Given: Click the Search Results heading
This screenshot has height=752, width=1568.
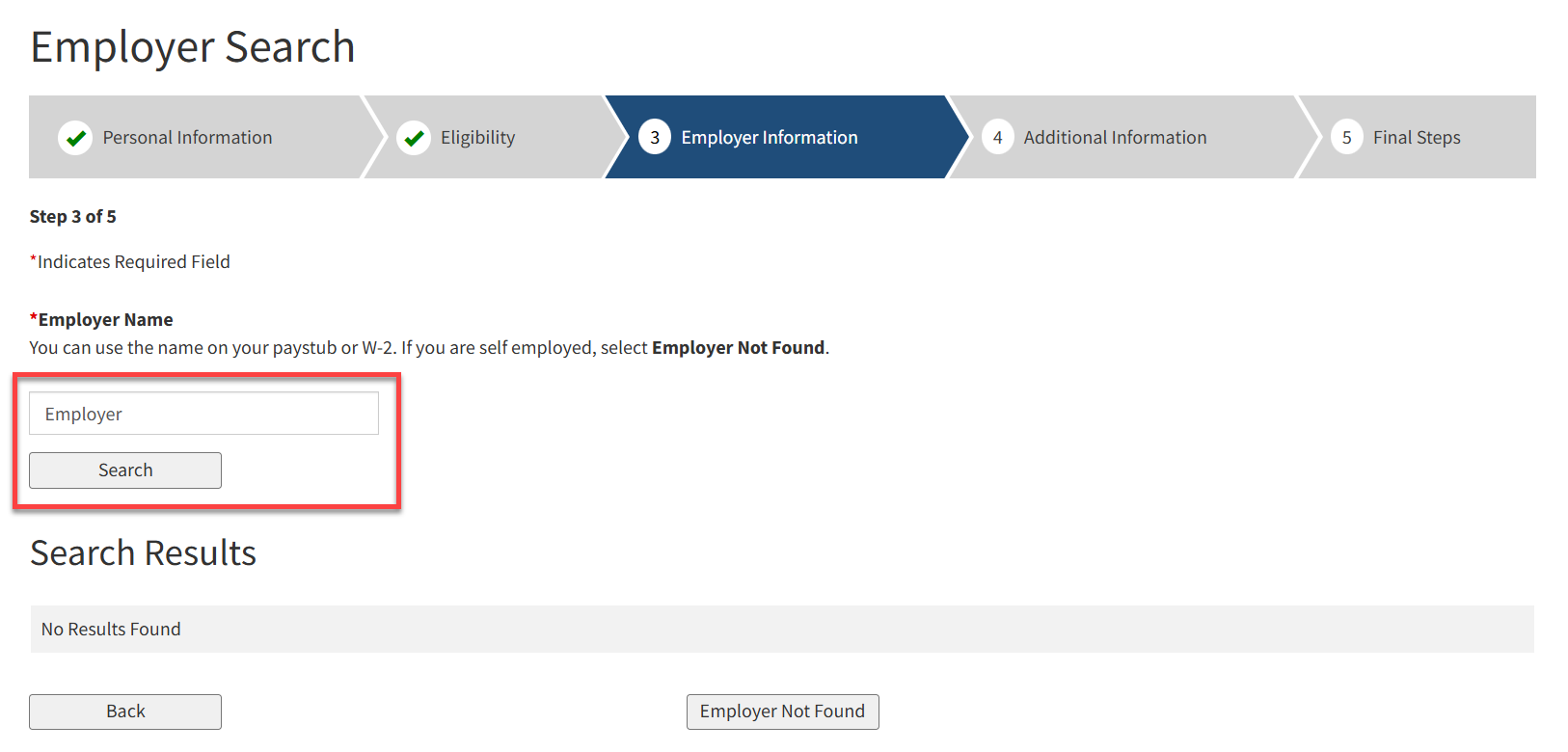Looking at the screenshot, I should [143, 553].
